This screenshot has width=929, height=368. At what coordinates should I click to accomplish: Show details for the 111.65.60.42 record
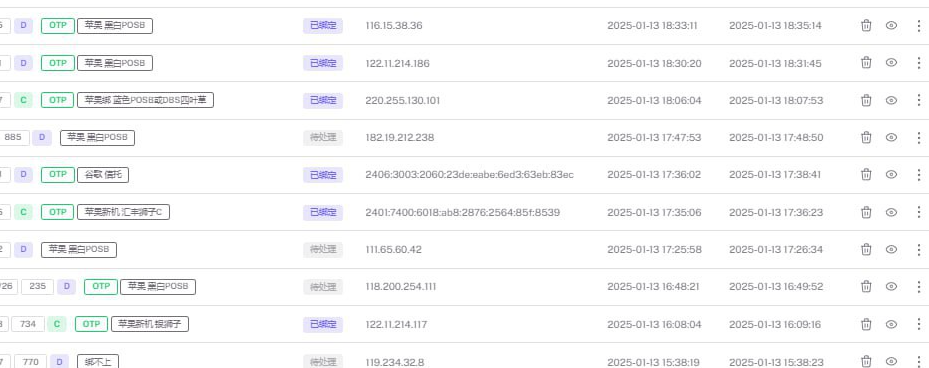tap(891, 249)
